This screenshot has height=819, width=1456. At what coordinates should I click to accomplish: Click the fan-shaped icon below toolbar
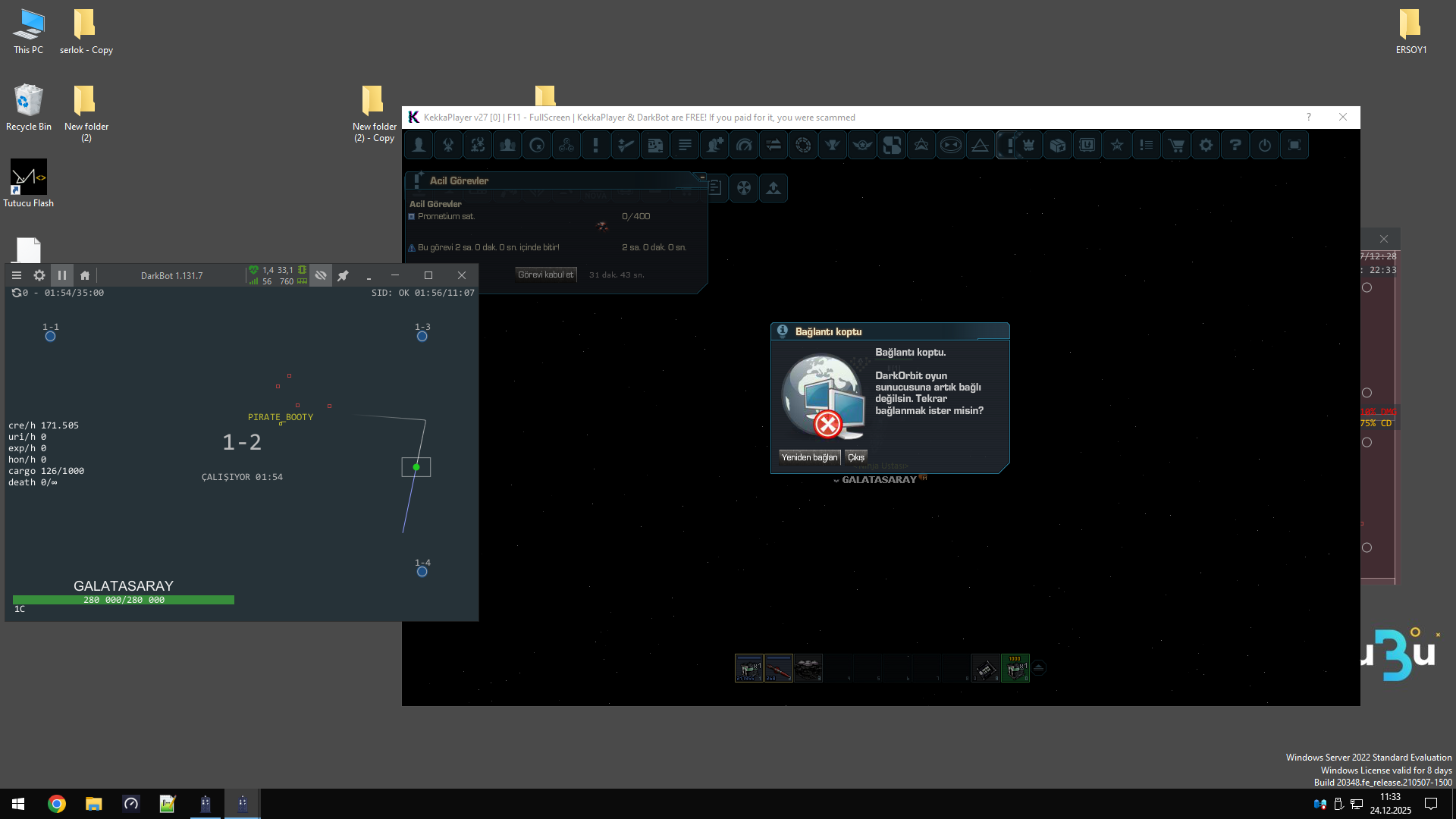[x=744, y=188]
